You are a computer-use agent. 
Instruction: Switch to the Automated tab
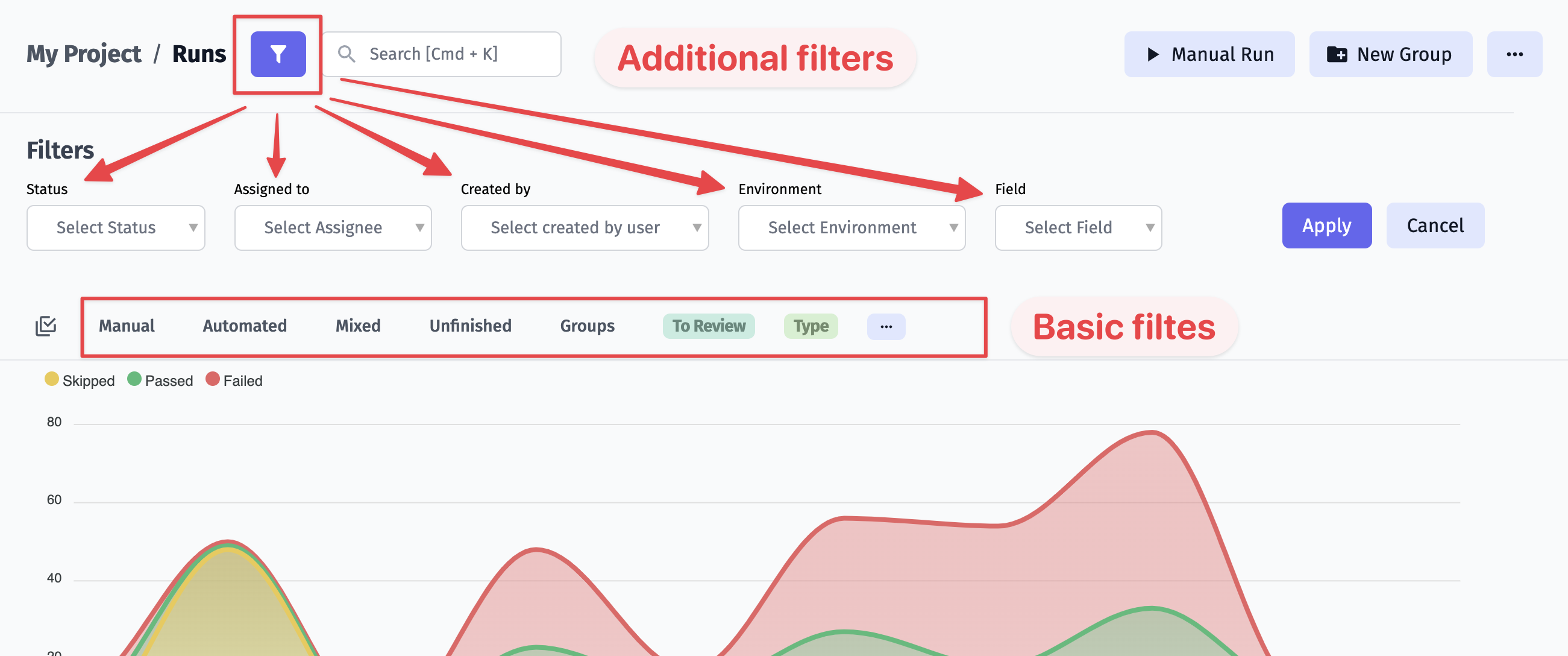pos(245,326)
